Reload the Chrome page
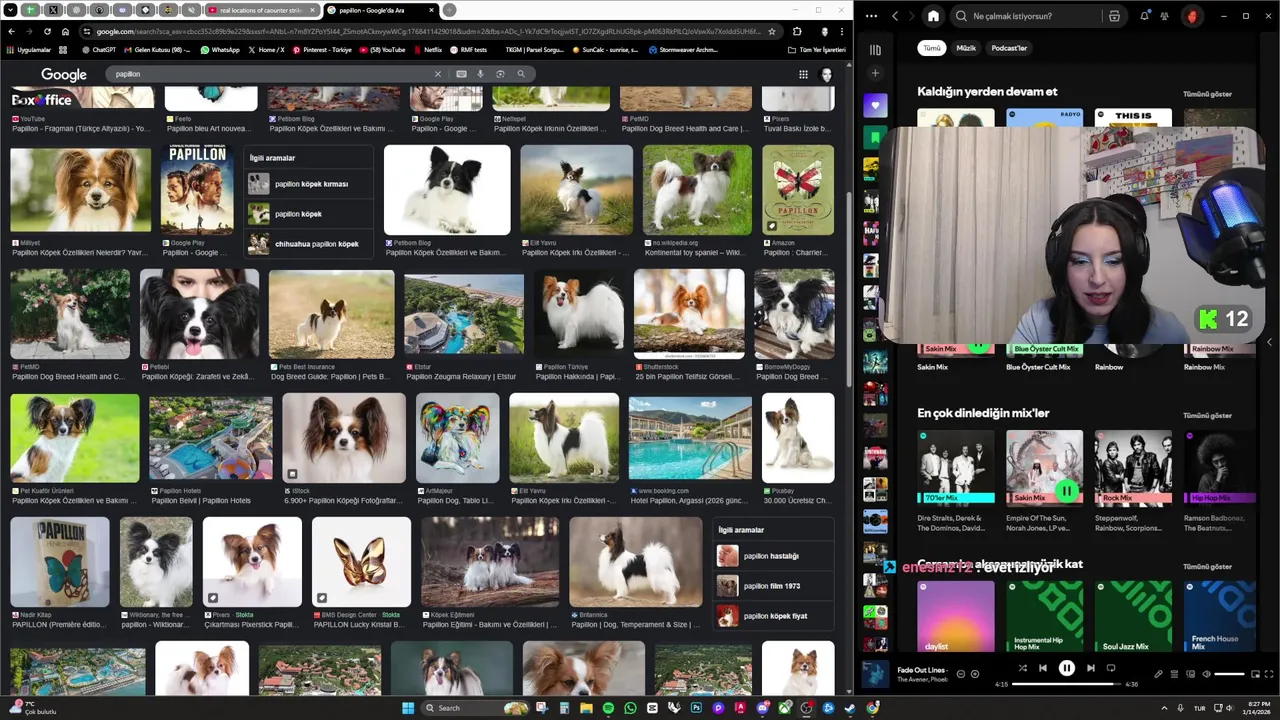1280x720 pixels. (46, 31)
